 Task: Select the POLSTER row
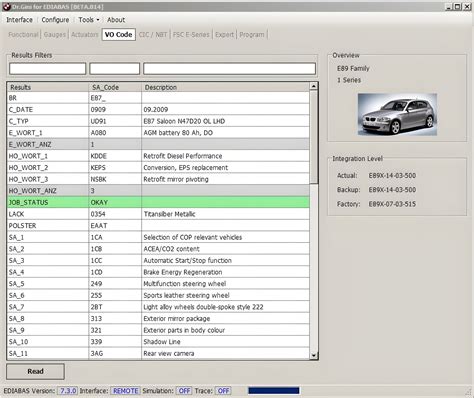(x=158, y=226)
